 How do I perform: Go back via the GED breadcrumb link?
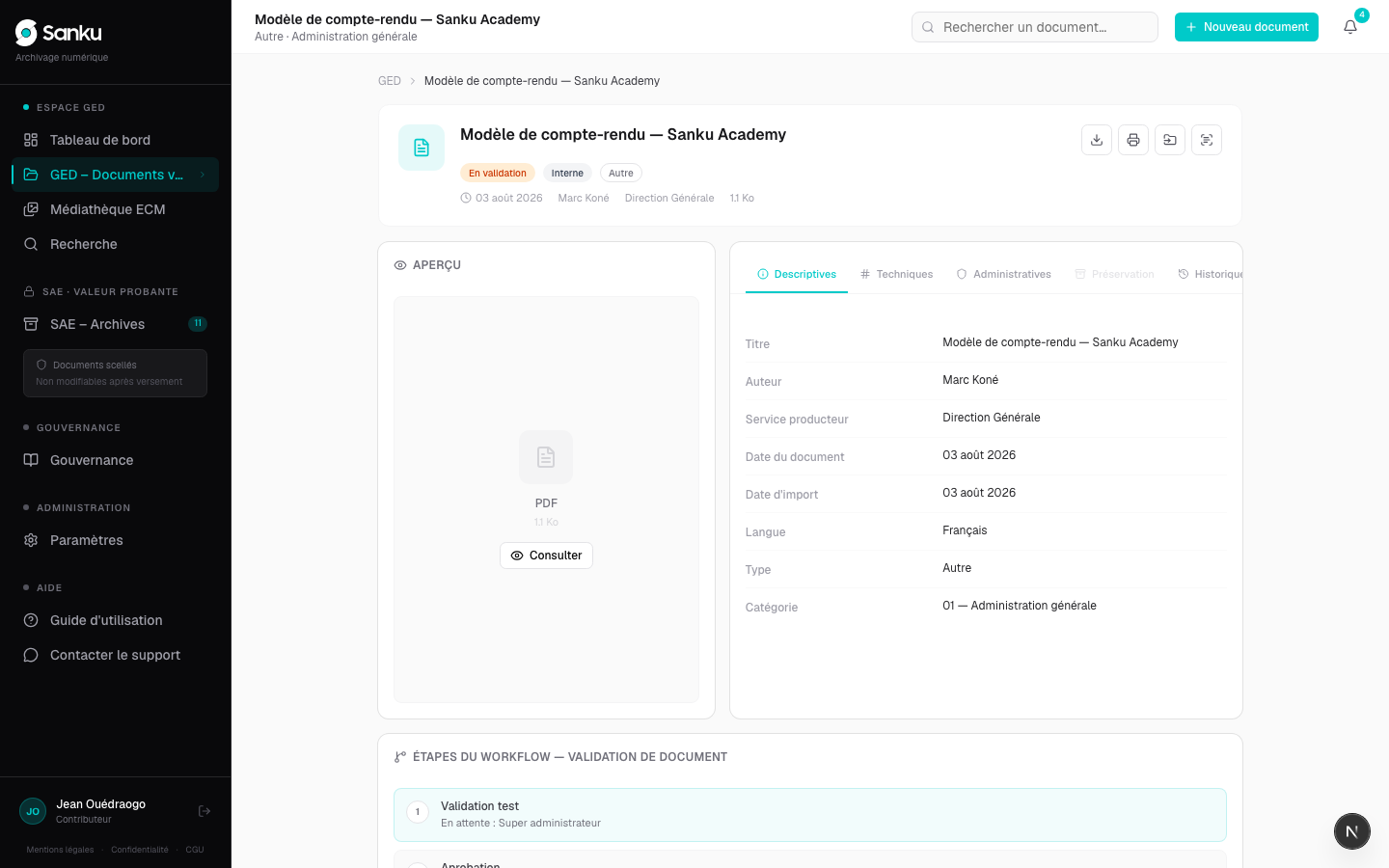click(x=390, y=81)
